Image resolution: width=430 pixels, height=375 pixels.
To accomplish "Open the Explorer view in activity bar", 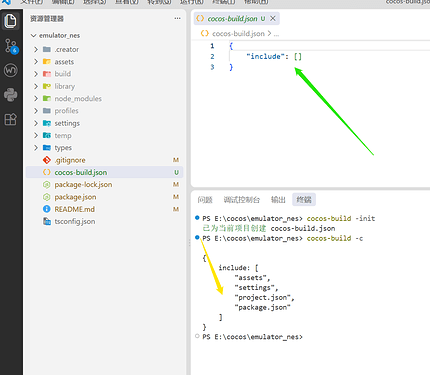I will coord(11,21).
